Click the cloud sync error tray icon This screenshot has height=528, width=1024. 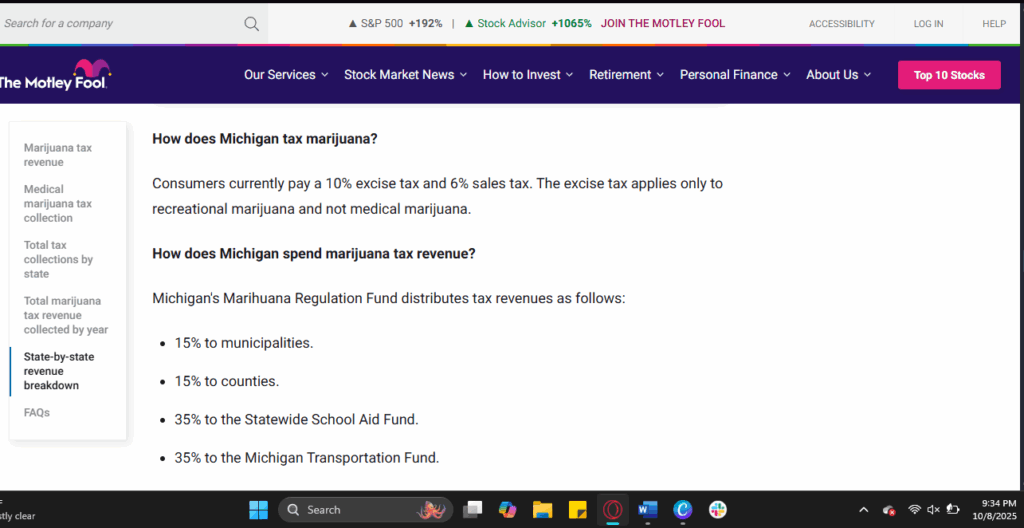[x=888, y=510]
